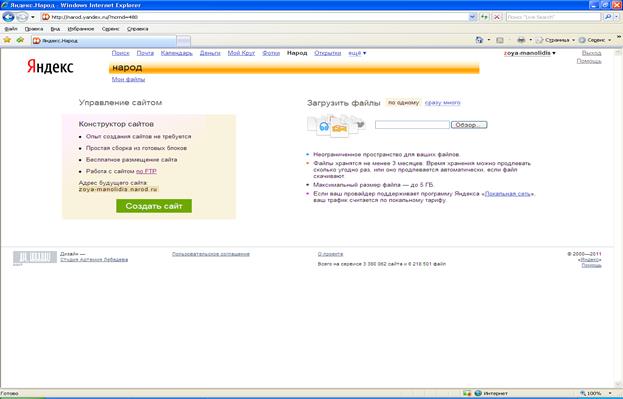Open Студия Артемия Лебедева link
The width and height of the screenshot is (623, 399).
coord(94,260)
